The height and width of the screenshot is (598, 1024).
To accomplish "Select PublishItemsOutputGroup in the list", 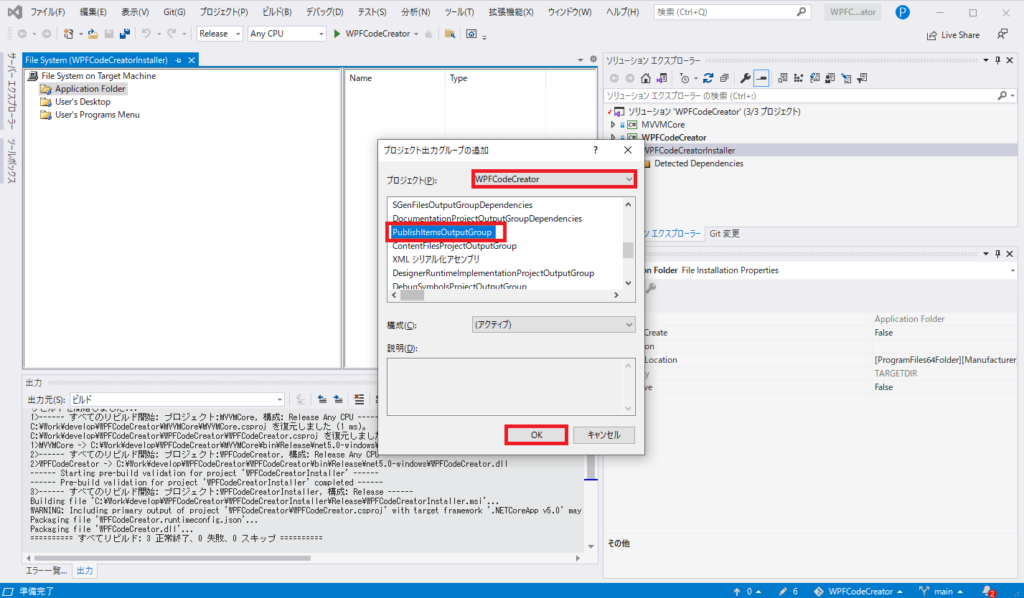I will click(442, 232).
